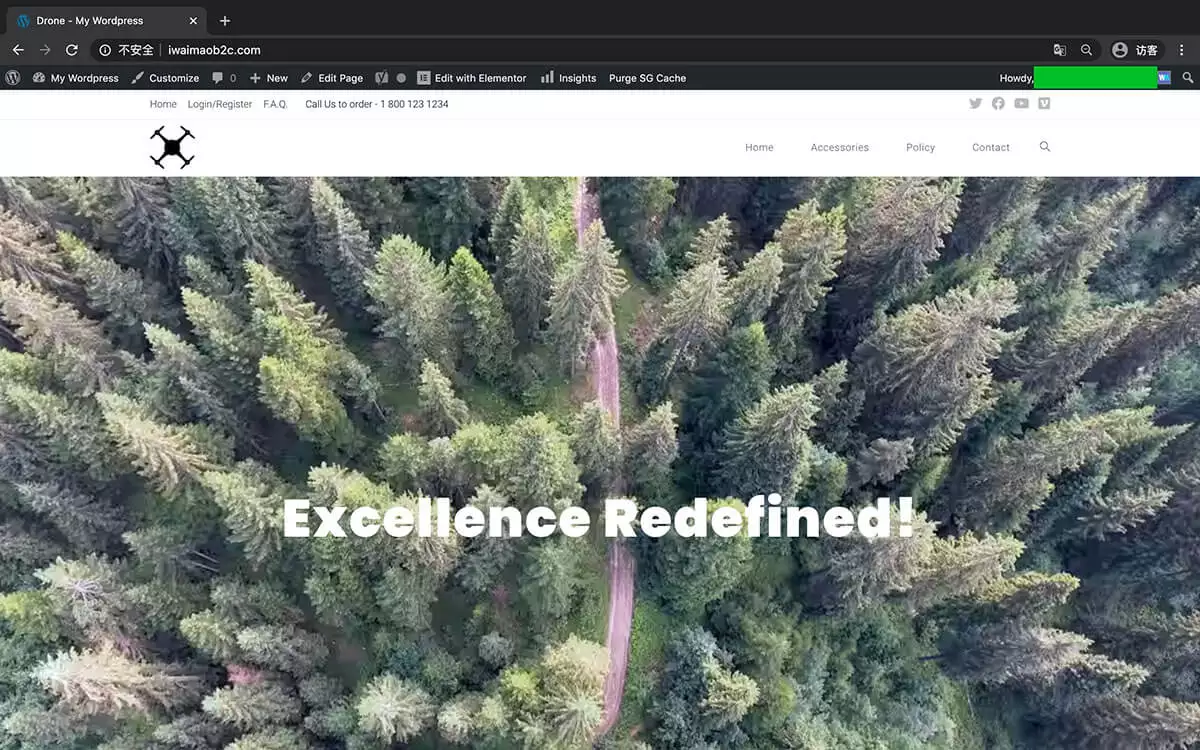This screenshot has width=1200, height=750.
Task: Select Accessories in the navigation menu
Action: click(839, 147)
